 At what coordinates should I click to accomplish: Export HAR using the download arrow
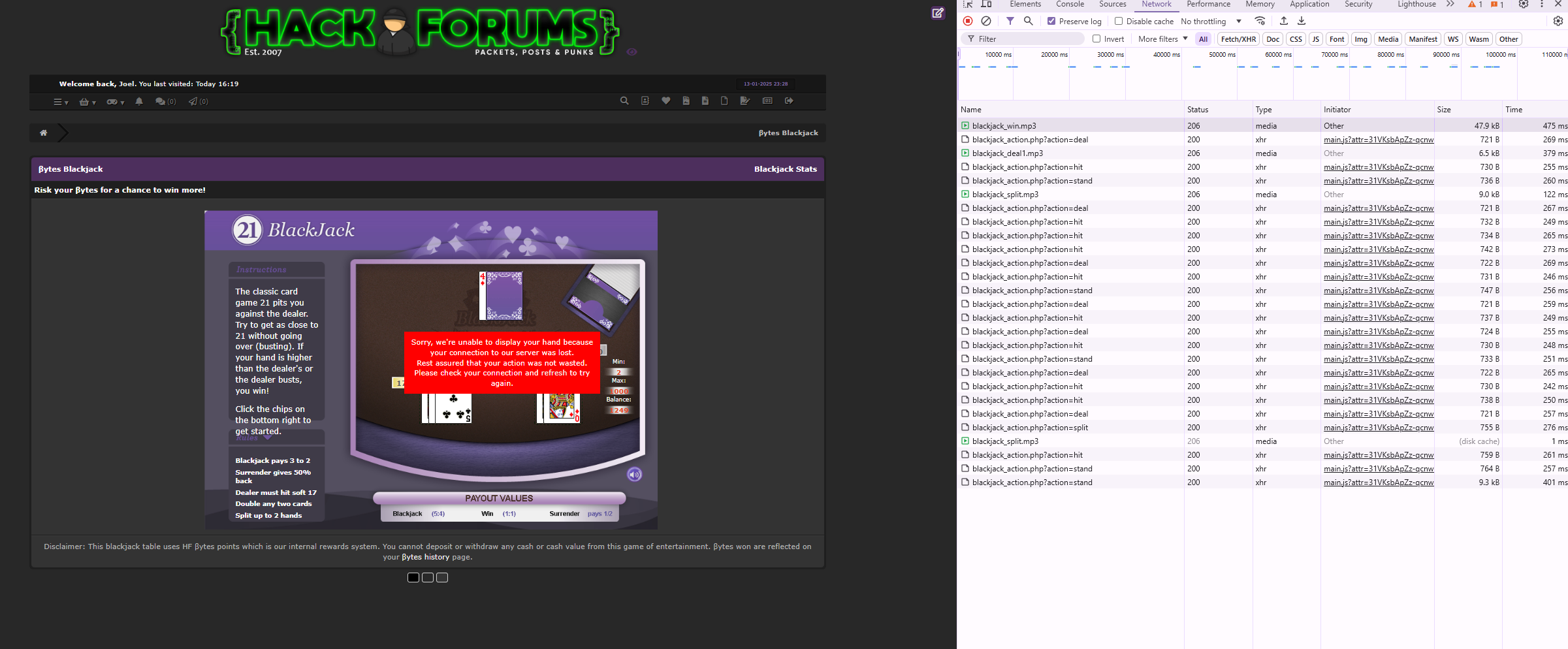coord(1302,21)
